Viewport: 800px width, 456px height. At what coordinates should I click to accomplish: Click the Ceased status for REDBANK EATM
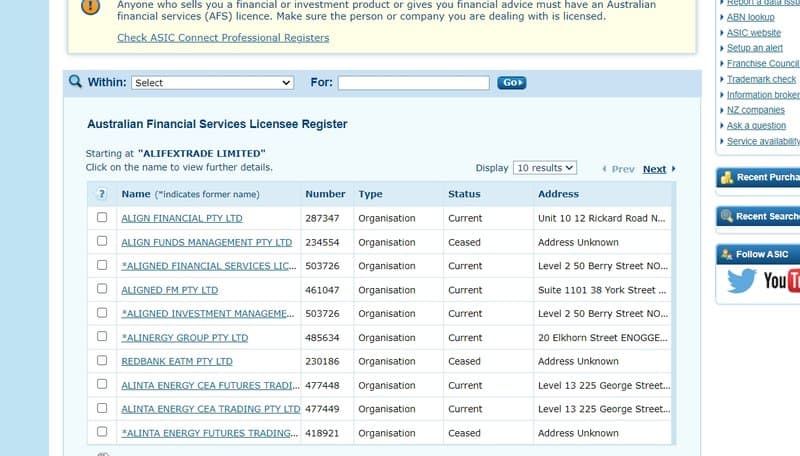[x=464, y=362]
